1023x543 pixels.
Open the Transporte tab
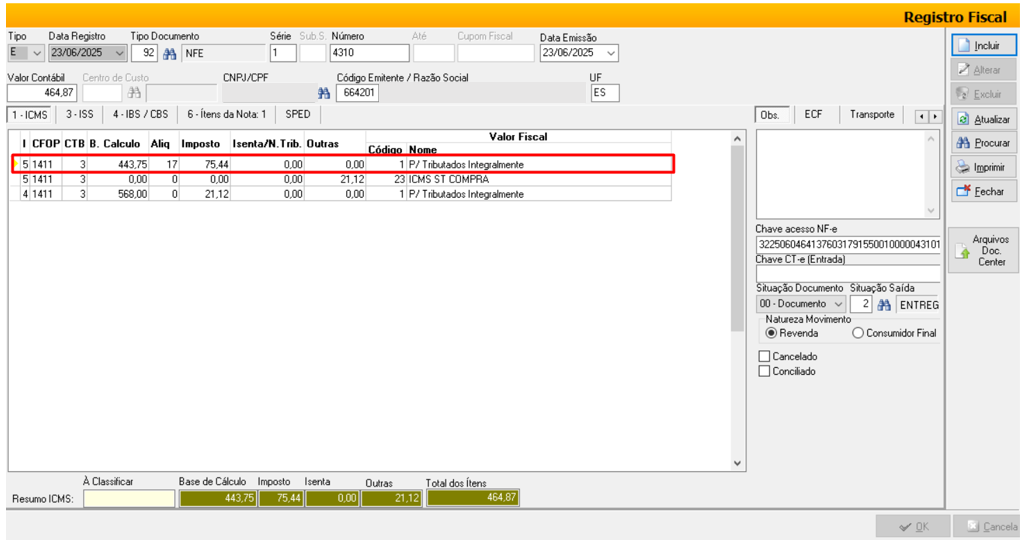coord(872,115)
